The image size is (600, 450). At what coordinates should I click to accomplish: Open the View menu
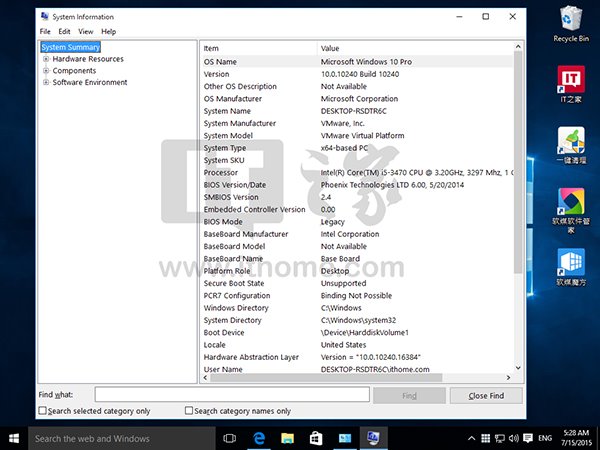(86, 31)
